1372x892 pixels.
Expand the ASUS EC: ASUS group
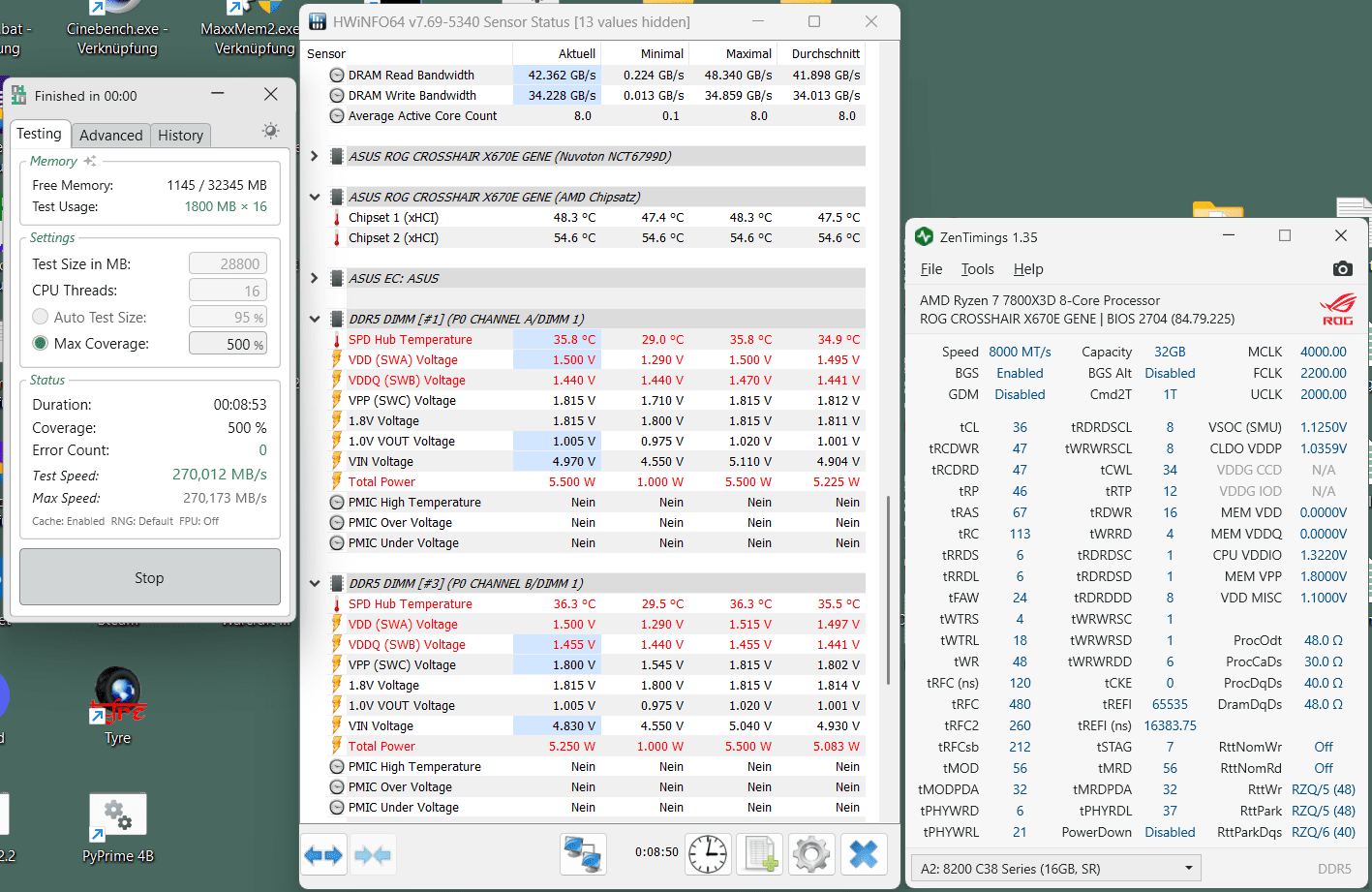pyautogui.click(x=314, y=278)
